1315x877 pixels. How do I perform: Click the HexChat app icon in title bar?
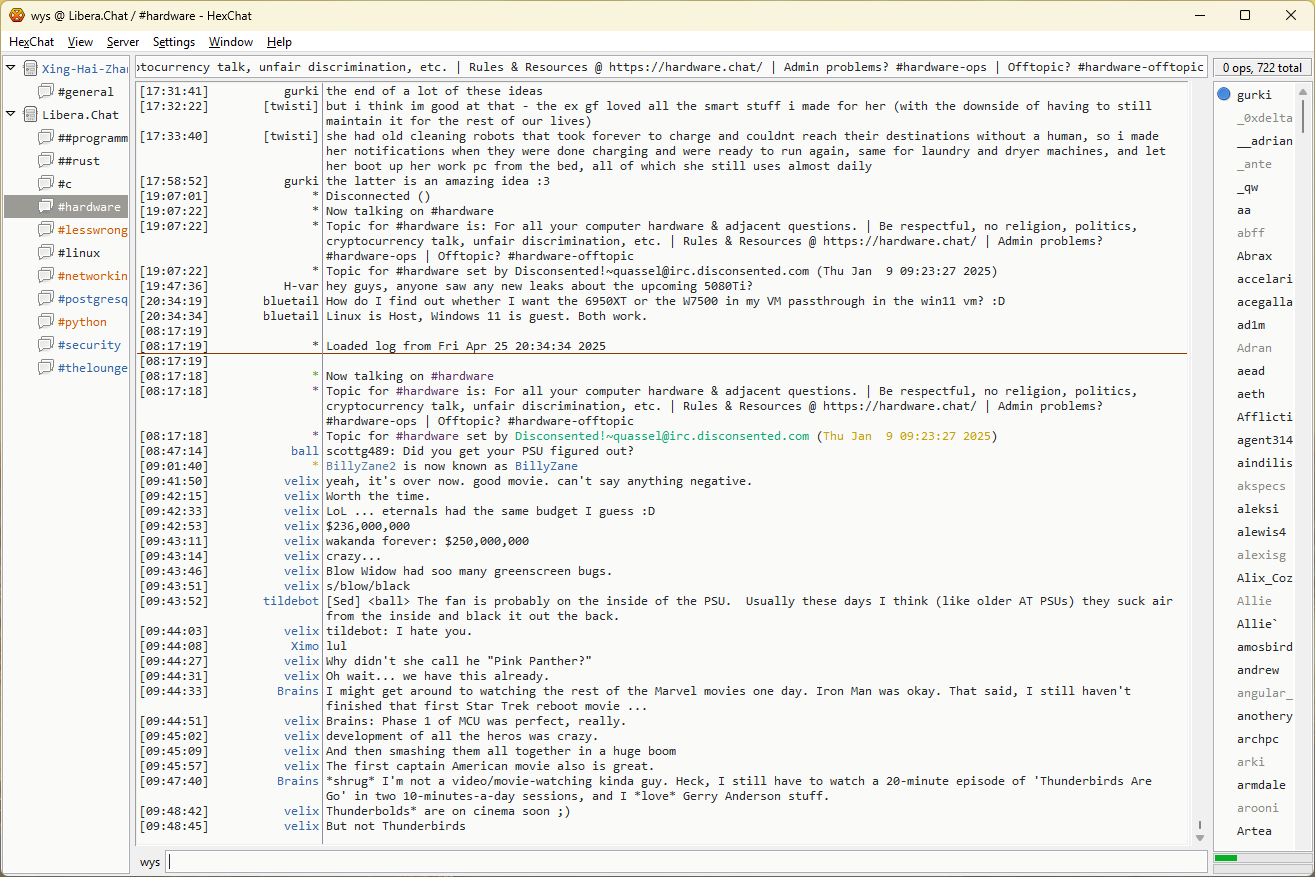(16, 15)
